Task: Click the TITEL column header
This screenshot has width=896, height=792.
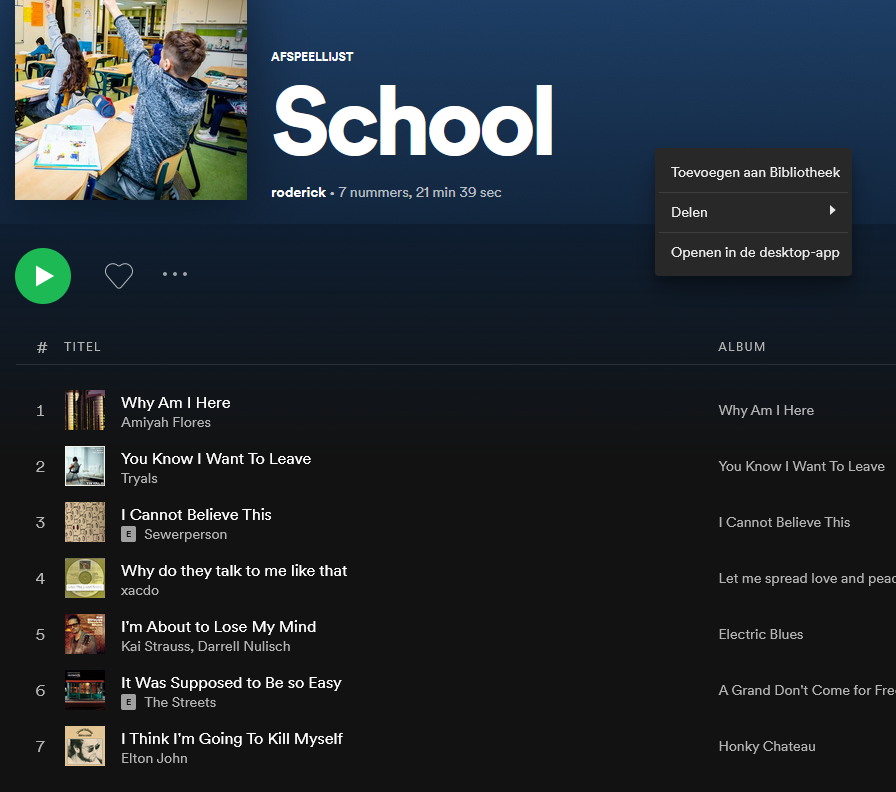Action: point(82,347)
